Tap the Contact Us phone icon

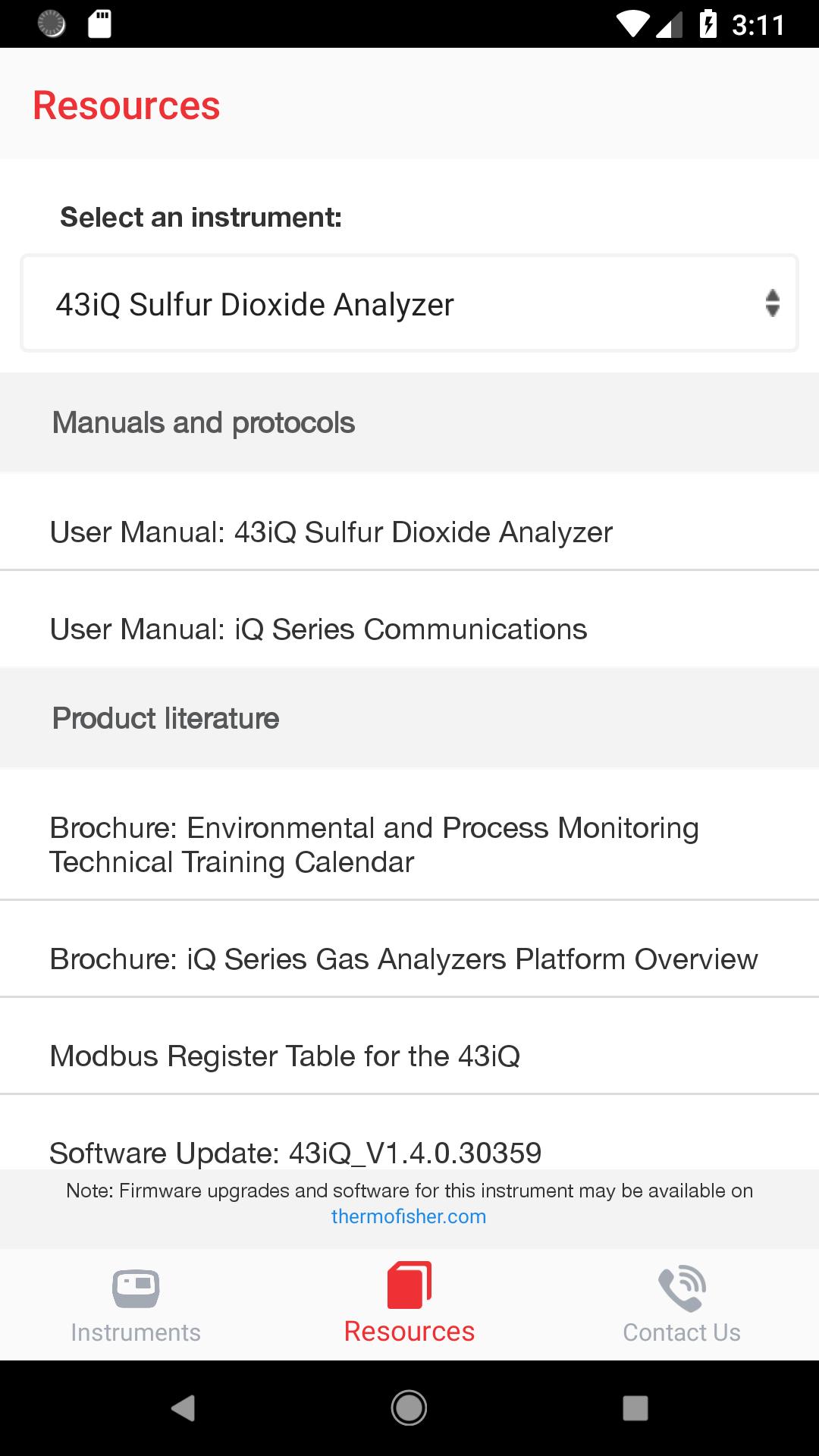click(682, 1288)
